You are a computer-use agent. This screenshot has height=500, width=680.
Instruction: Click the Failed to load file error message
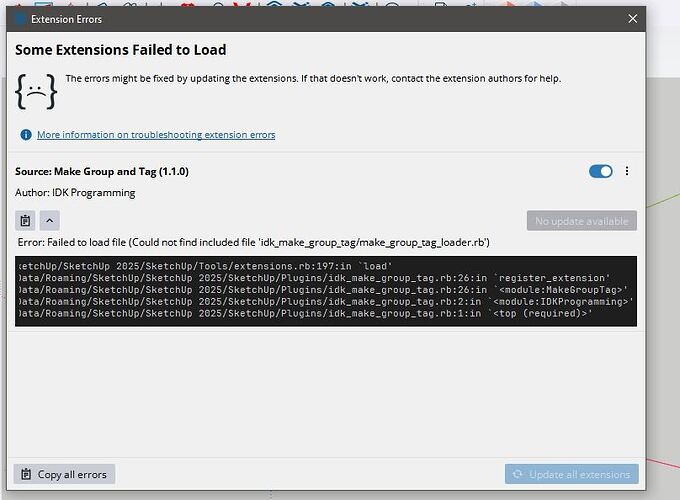coord(254,242)
